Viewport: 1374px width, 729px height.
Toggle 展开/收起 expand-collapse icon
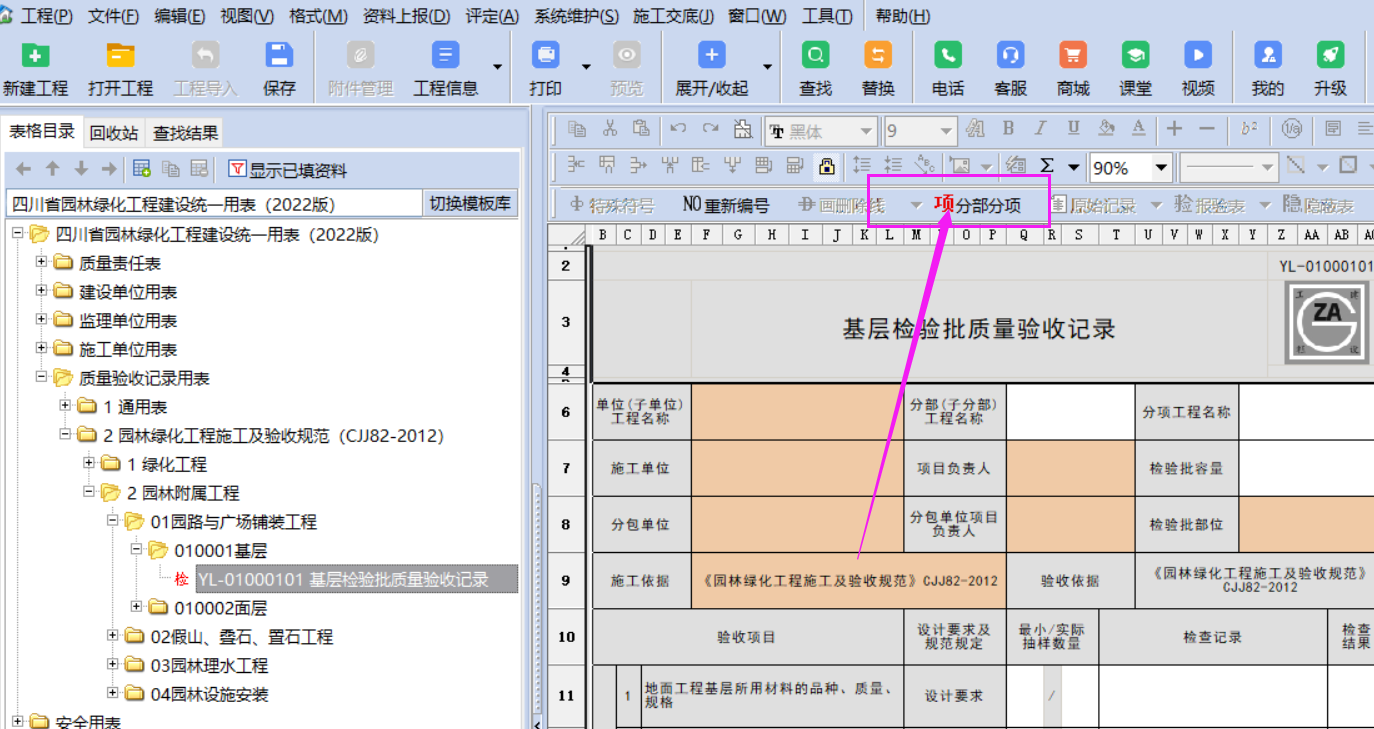[711, 56]
